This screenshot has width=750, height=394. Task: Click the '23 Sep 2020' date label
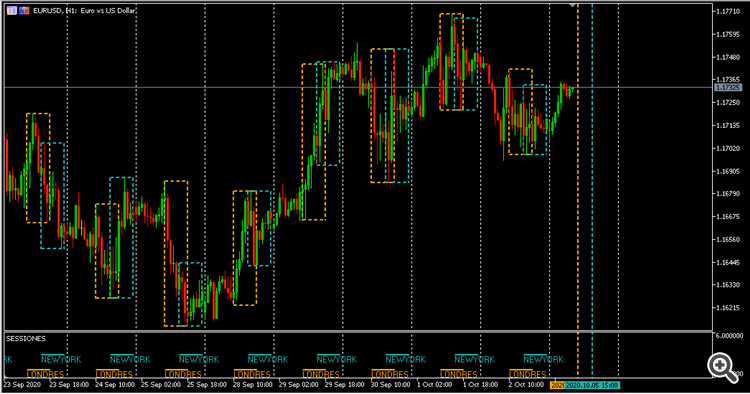[23, 384]
